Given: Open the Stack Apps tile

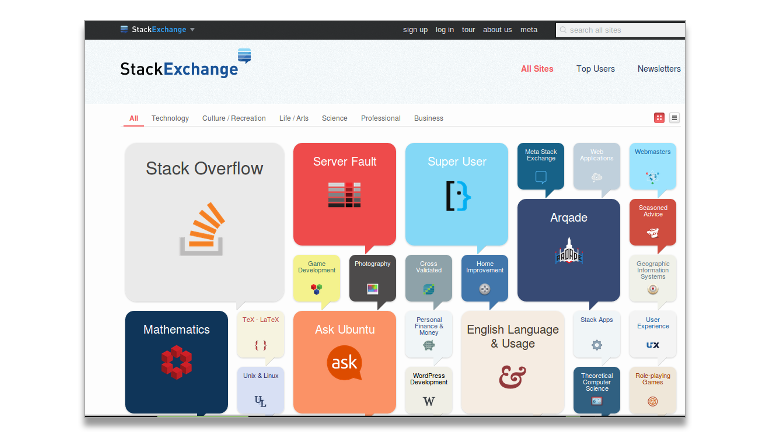Looking at the screenshot, I should pos(596,334).
